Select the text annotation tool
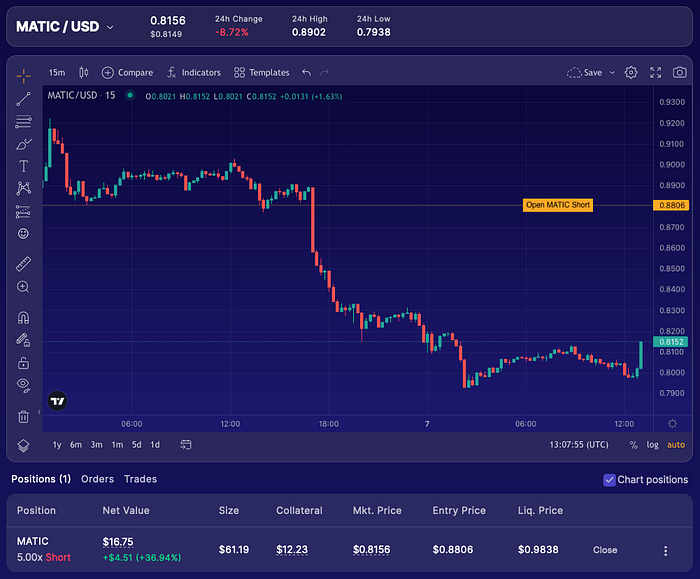The height and width of the screenshot is (579, 700). click(x=24, y=166)
